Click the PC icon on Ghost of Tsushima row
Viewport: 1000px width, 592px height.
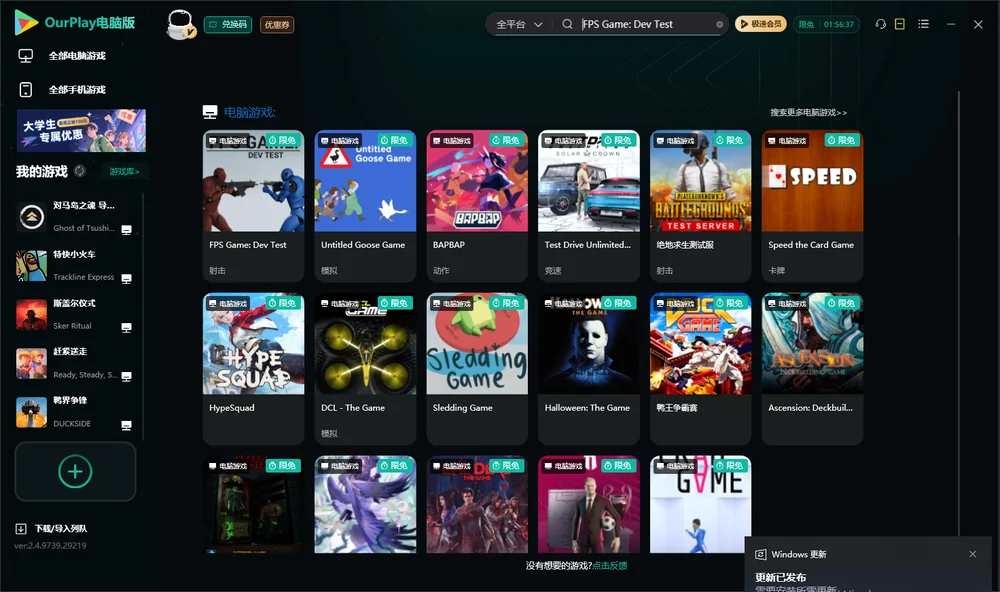126,230
